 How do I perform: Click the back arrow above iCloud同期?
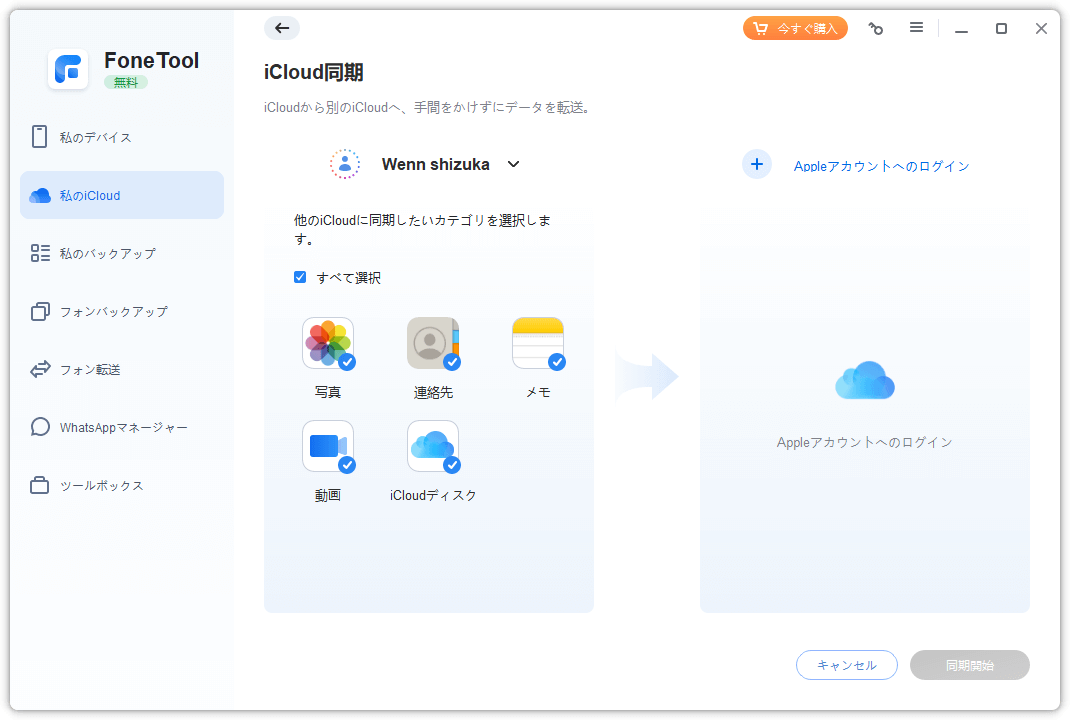pyautogui.click(x=282, y=28)
